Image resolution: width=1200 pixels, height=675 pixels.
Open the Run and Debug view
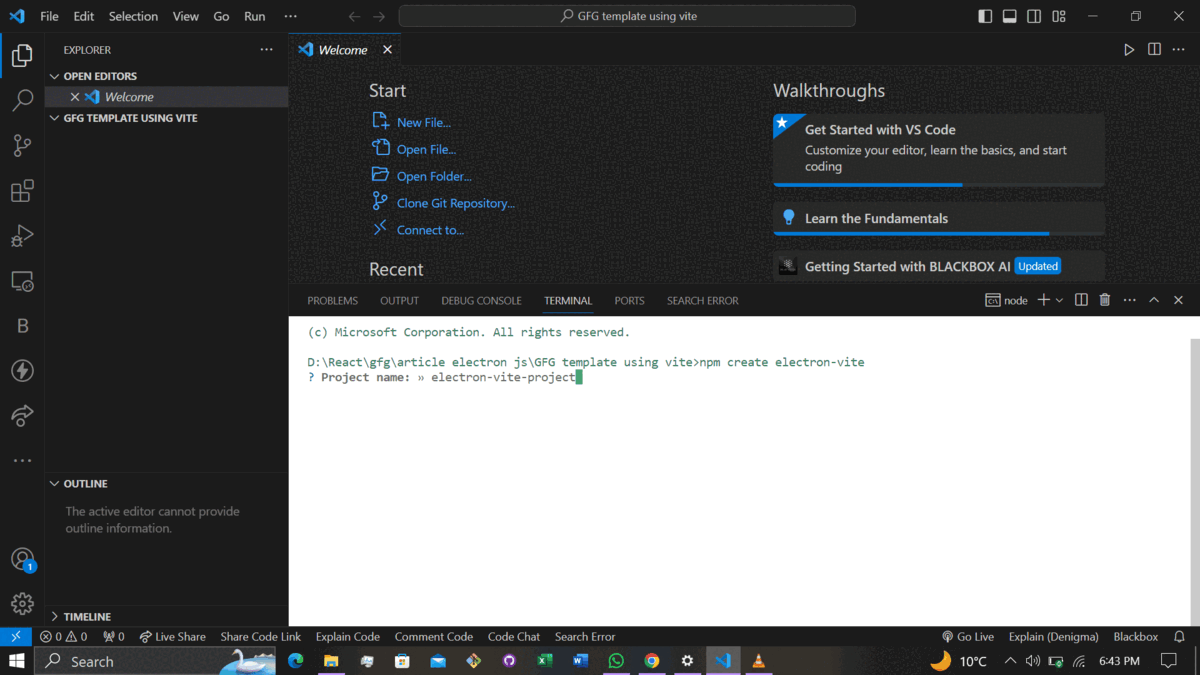point(22,236)
